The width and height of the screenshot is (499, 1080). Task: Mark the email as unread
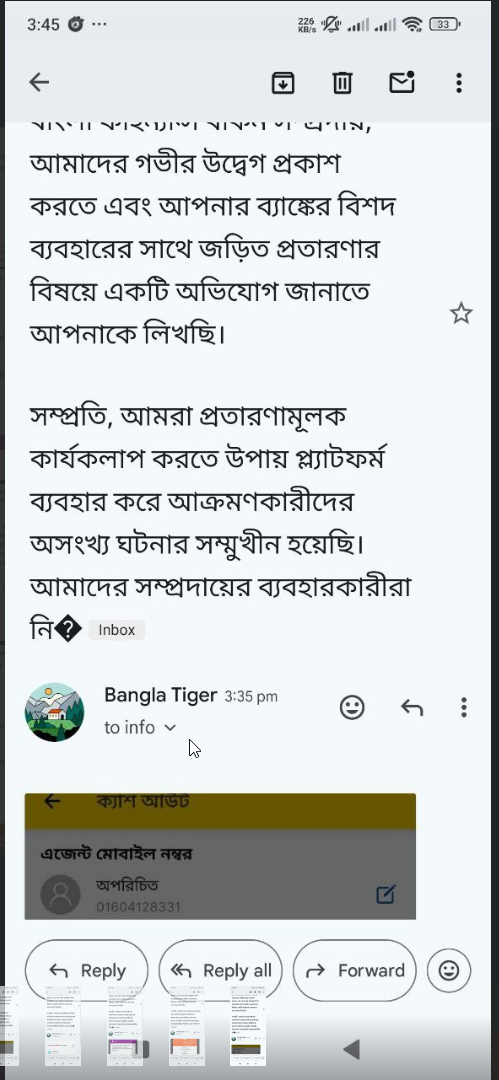[x=402, y=82]
